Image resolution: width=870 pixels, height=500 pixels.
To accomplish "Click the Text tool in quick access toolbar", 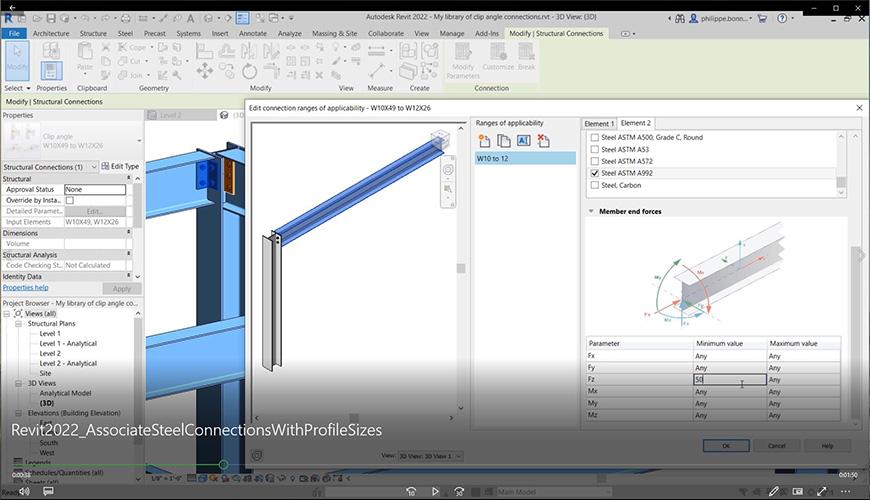I will coord(190,18).
